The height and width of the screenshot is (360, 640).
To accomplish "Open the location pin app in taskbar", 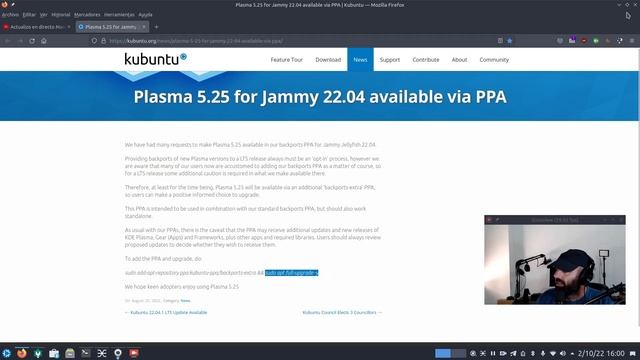I will pos(118,353).
